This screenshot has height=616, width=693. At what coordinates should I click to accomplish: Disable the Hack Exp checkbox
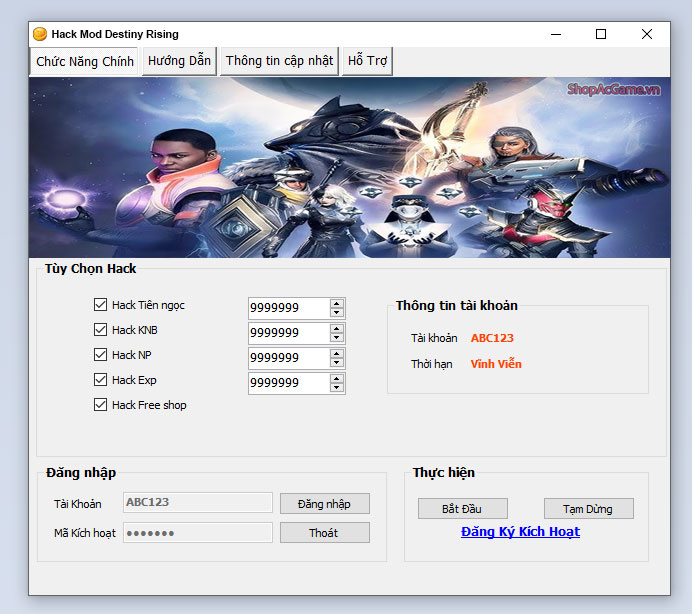tap(100, 380)
